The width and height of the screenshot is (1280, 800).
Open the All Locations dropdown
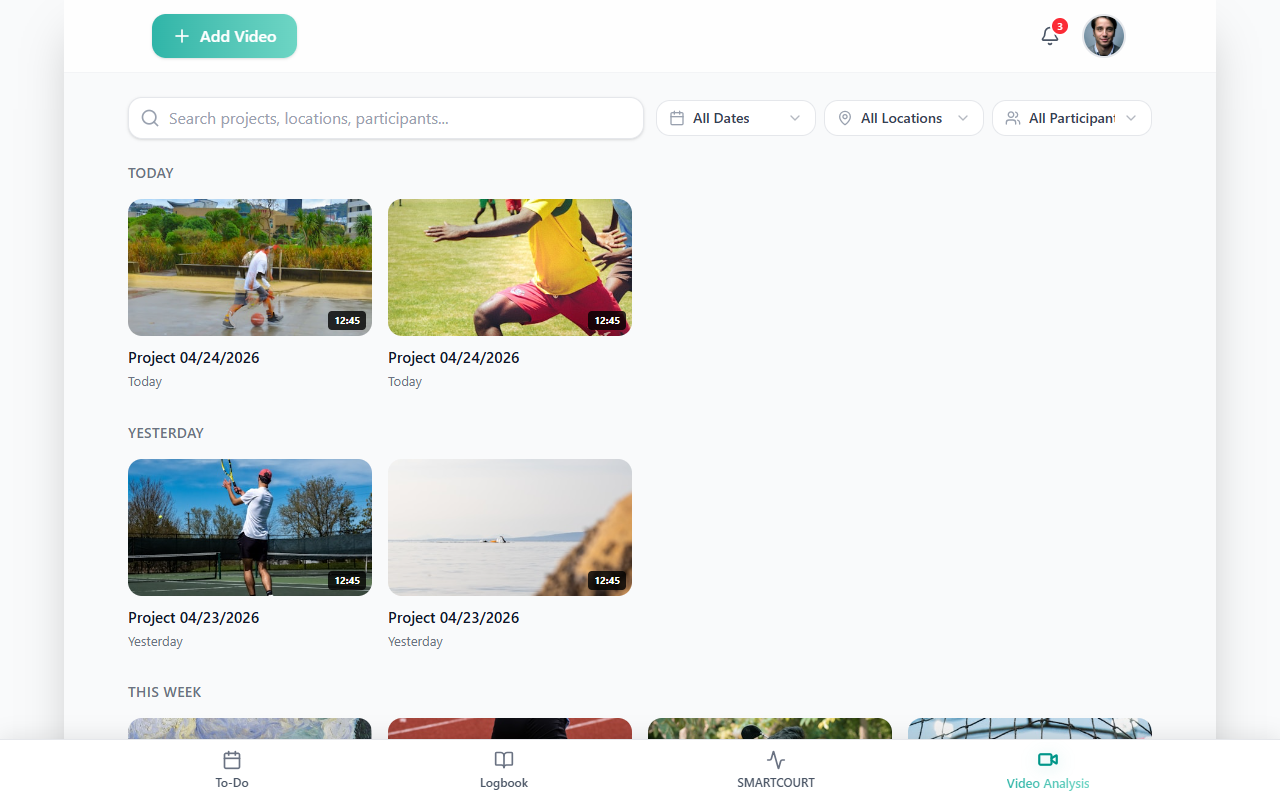tap(904, 118)
